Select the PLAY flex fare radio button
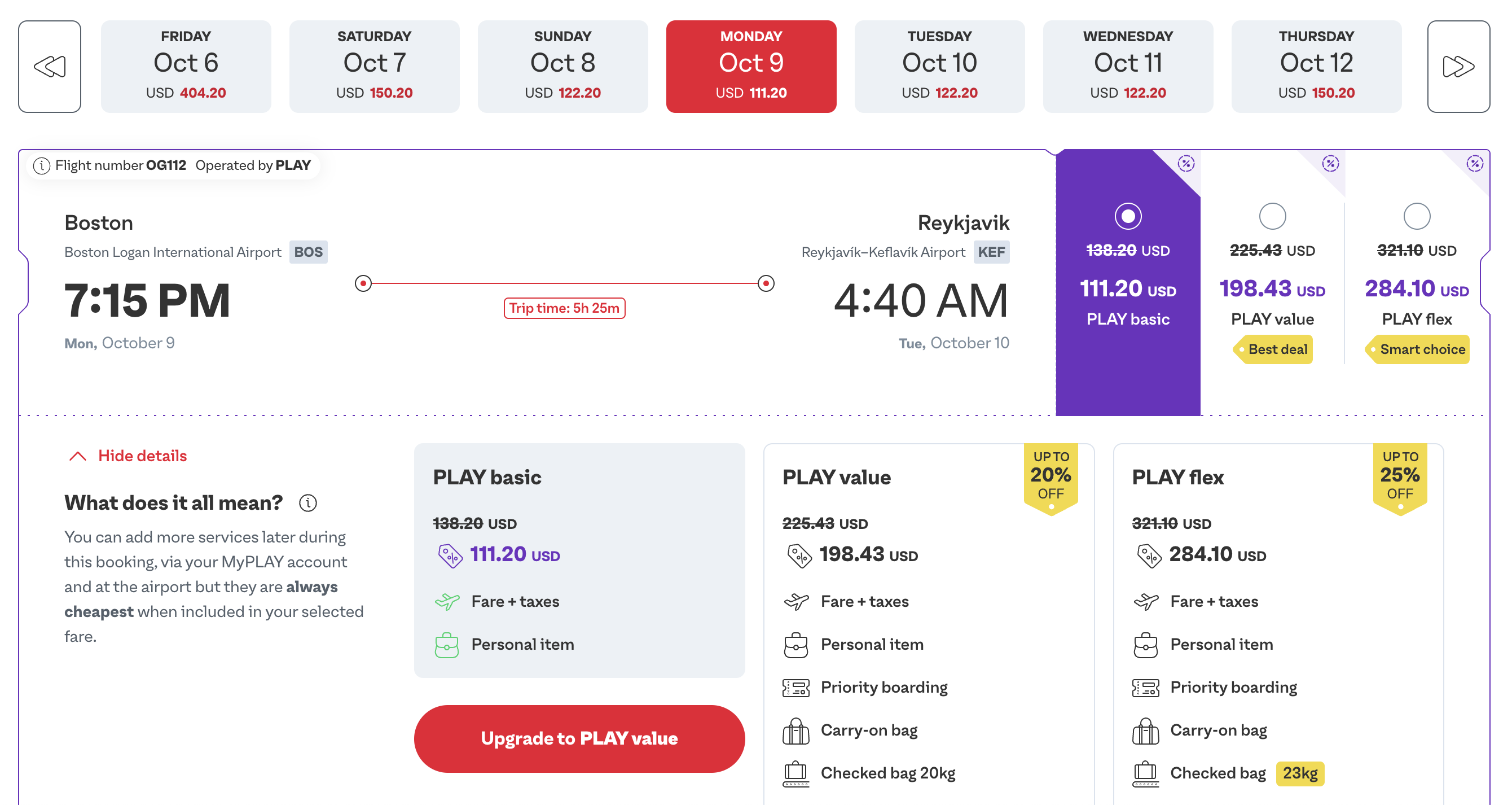The image size is (1512, 805). point(1416,216)
